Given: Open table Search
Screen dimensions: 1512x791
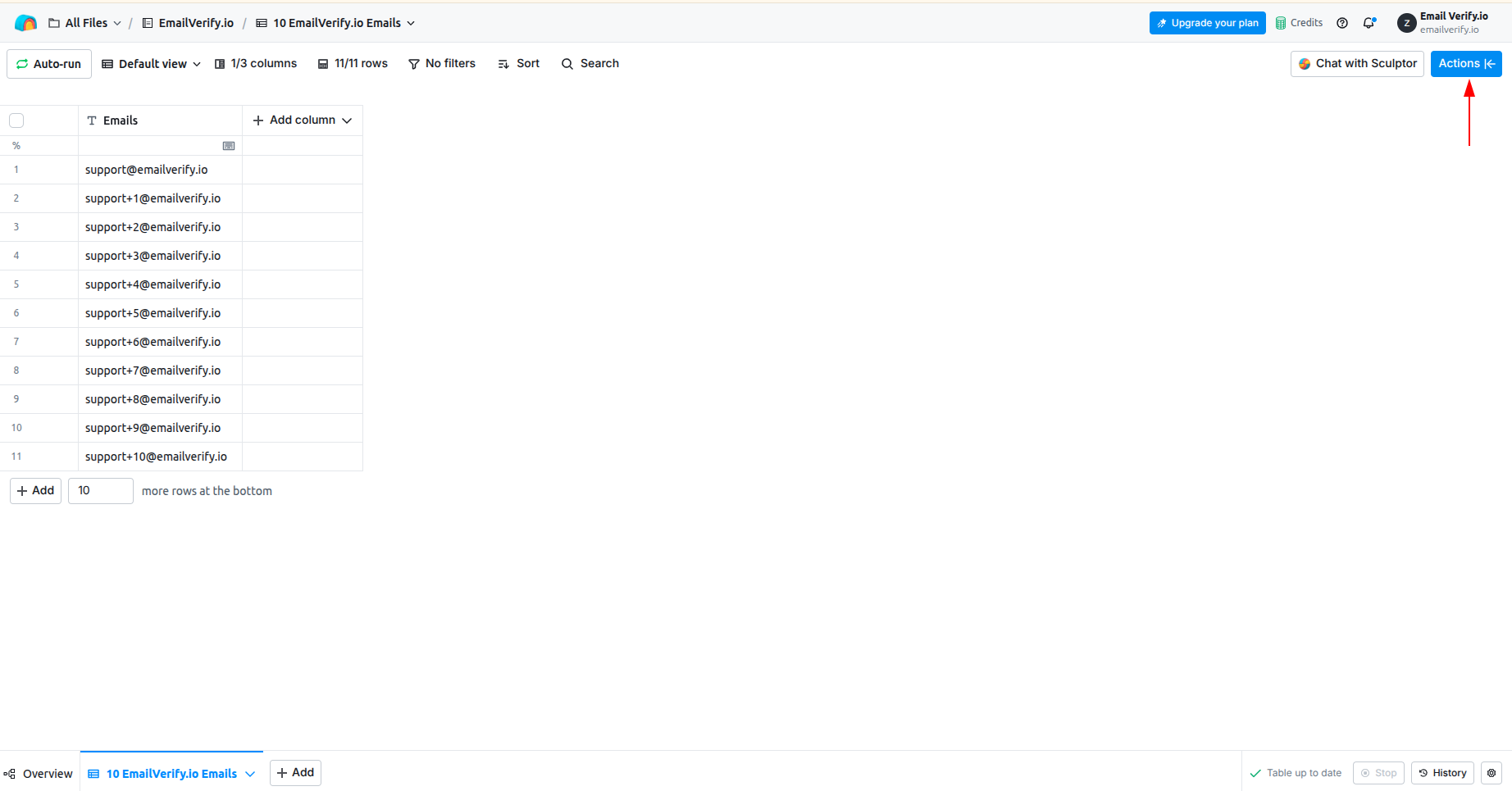Looking at the screenshot, I should pyautogui.click(x=590, y=64).
